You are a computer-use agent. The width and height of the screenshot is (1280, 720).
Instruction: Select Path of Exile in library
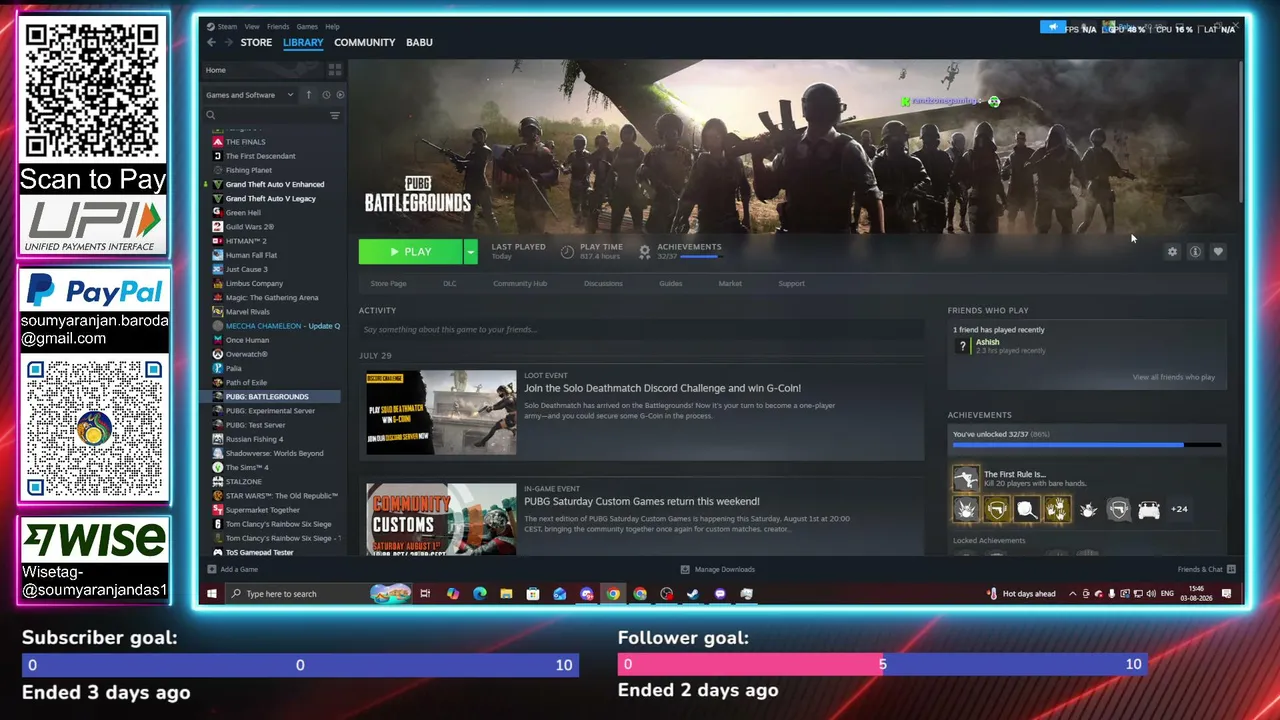click(246, 382)
